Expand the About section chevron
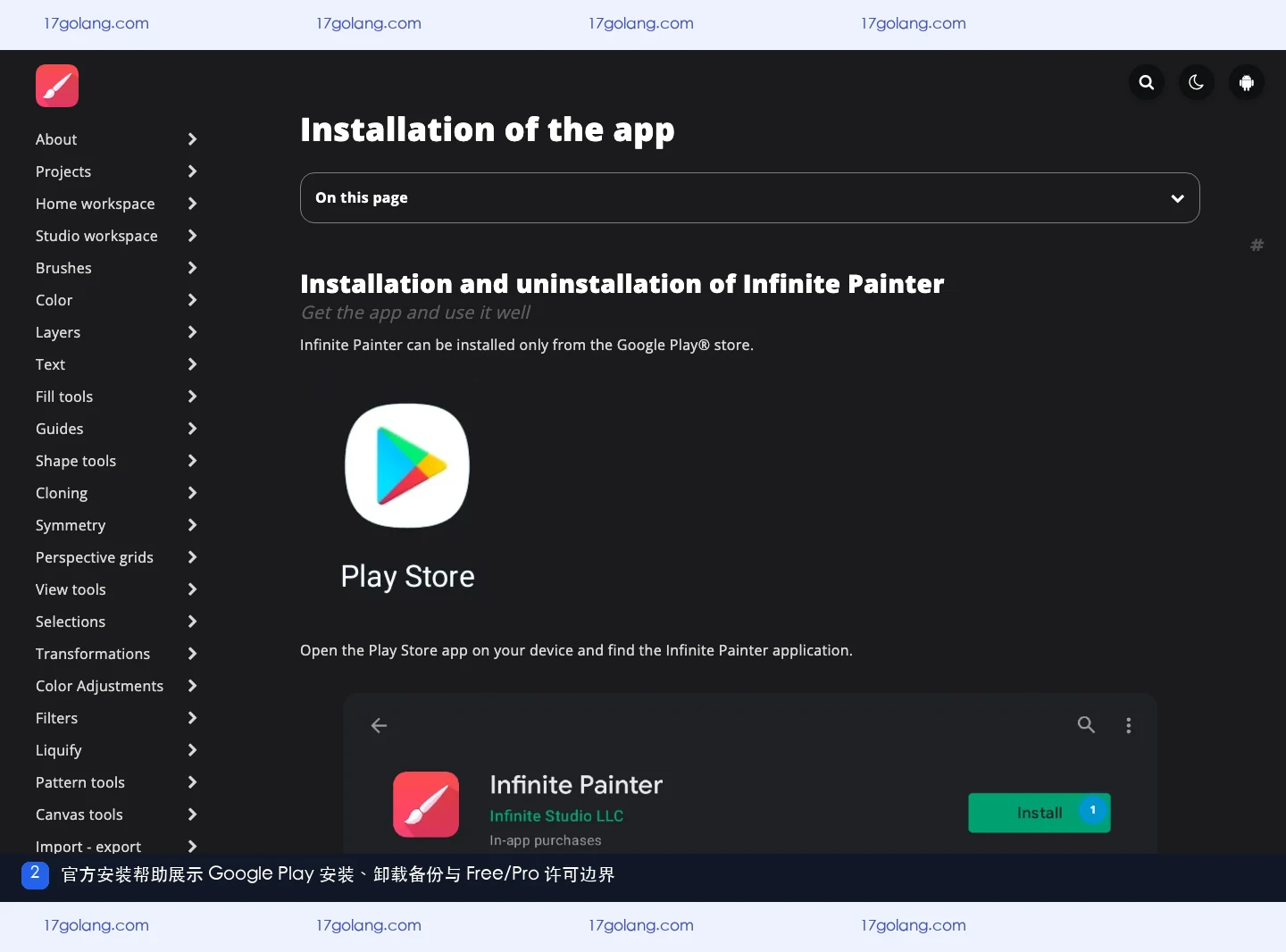The image size is (1286, 952). 192,139
